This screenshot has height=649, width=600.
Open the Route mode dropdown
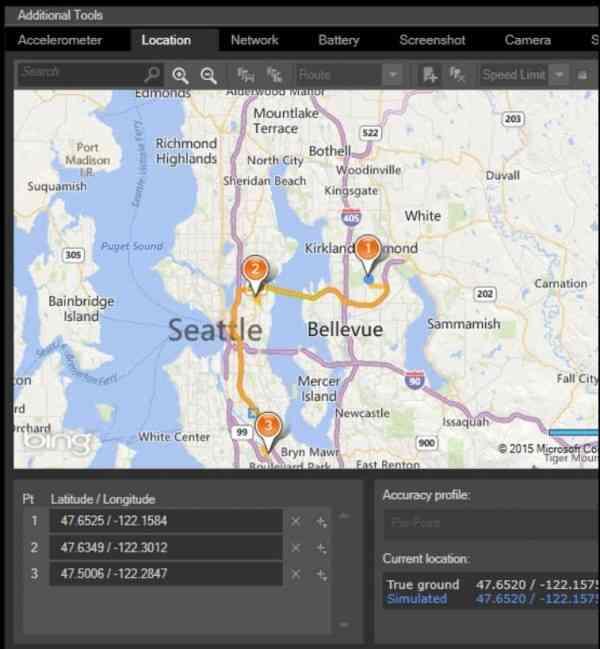(x=349, y=75)
